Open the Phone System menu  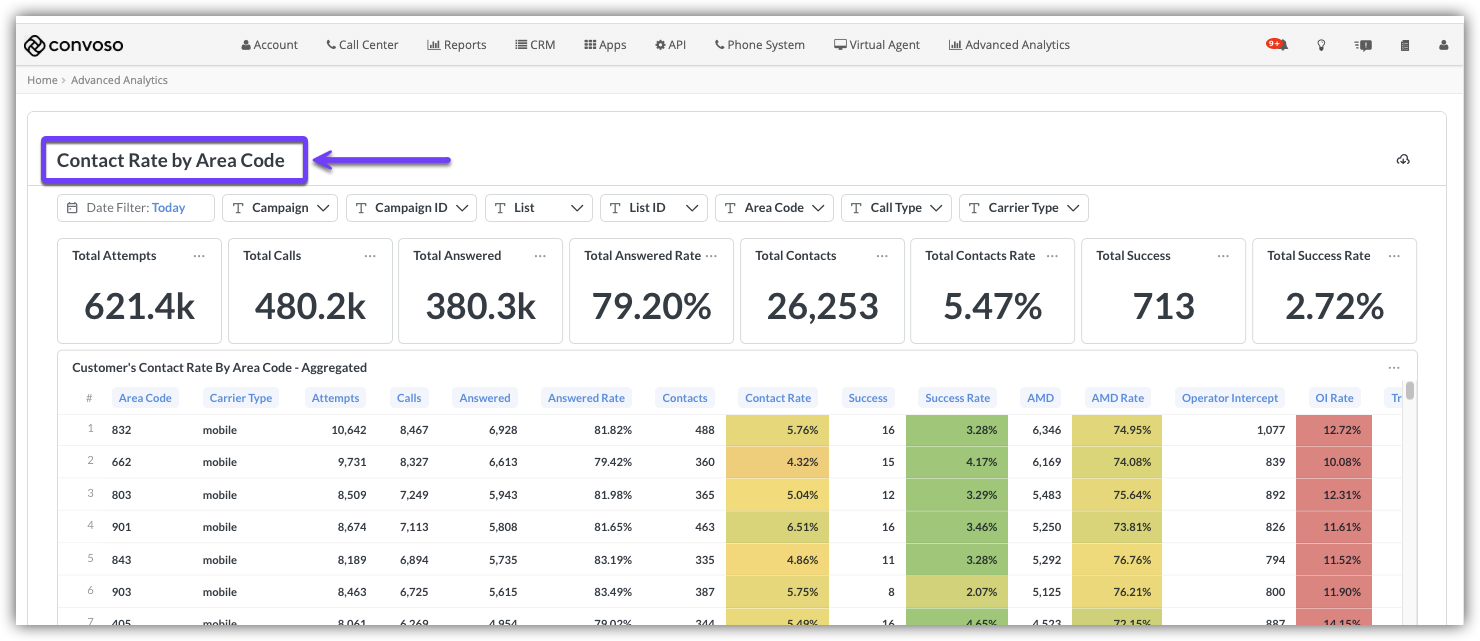pyautogui.click(x=759, y=45)
